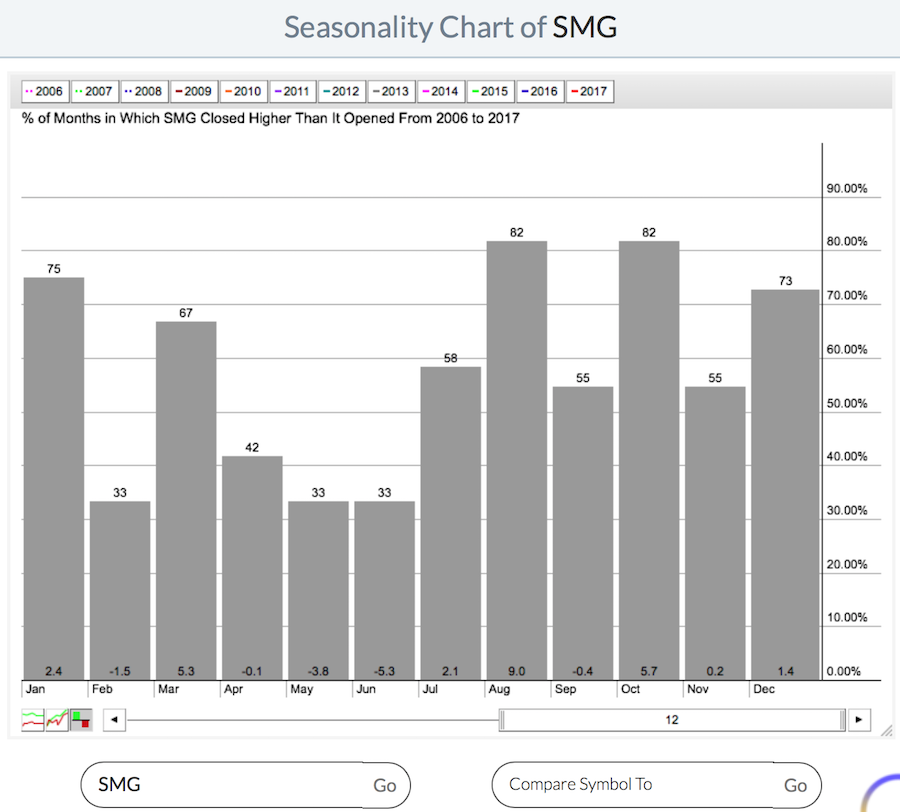Toggle the 2012 year legend button
The image size is (900, 812).
pos(342,91)
